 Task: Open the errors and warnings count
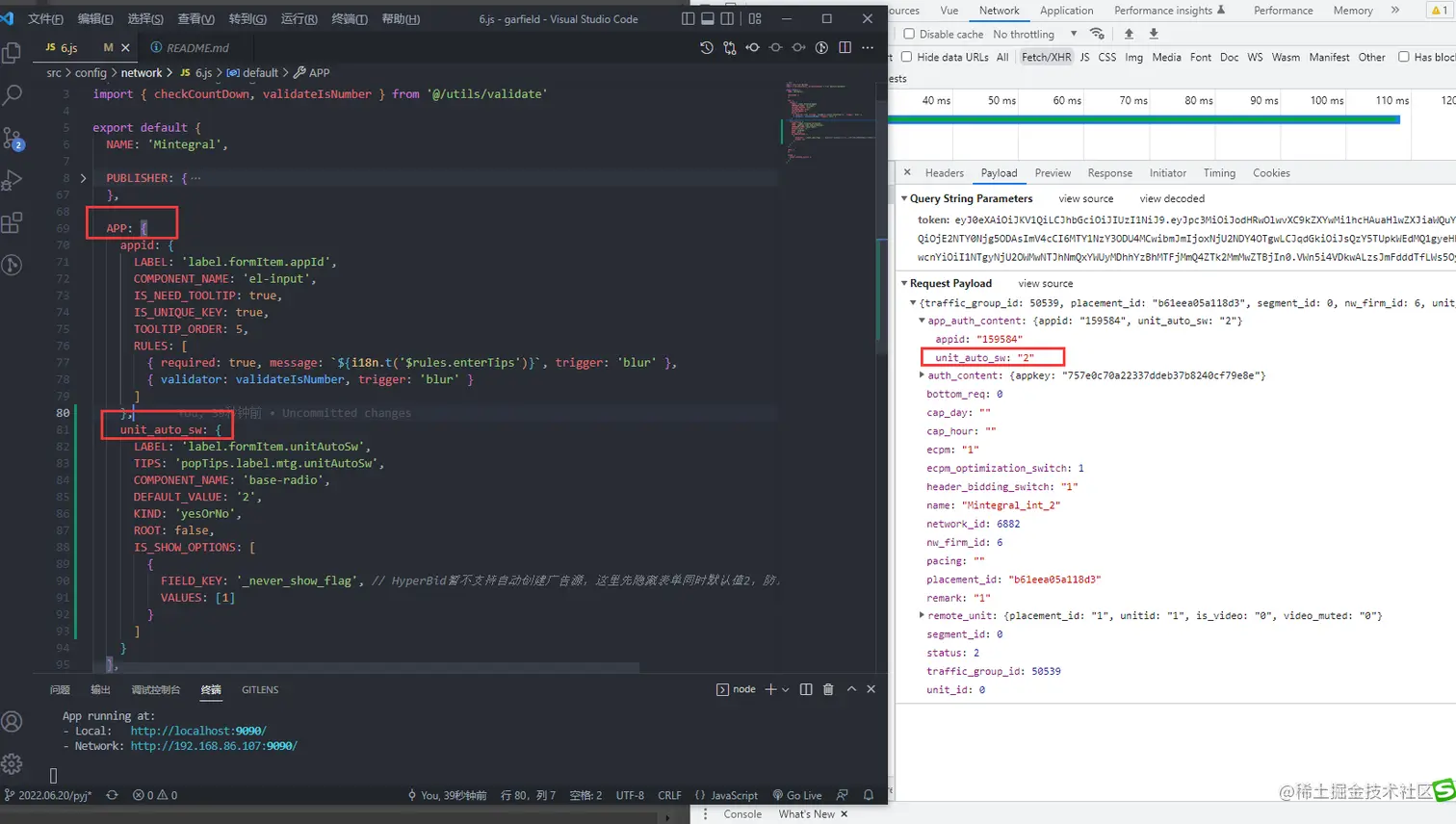tap(155, 795)
